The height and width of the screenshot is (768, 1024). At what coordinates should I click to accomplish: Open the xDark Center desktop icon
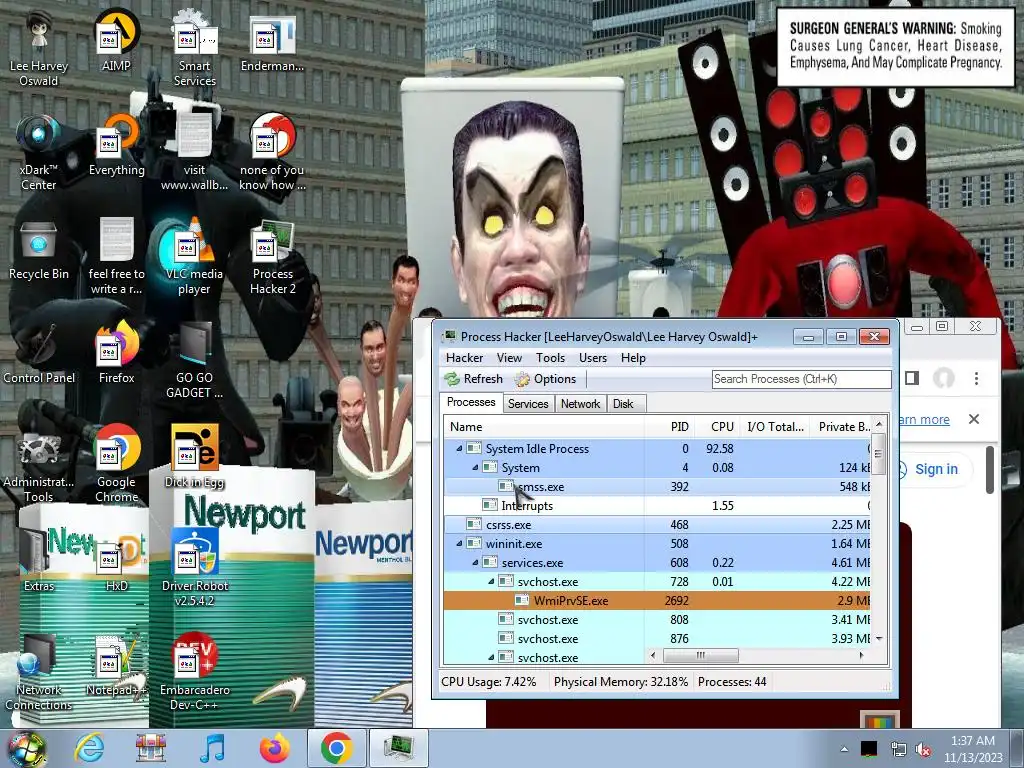(39, 152)
